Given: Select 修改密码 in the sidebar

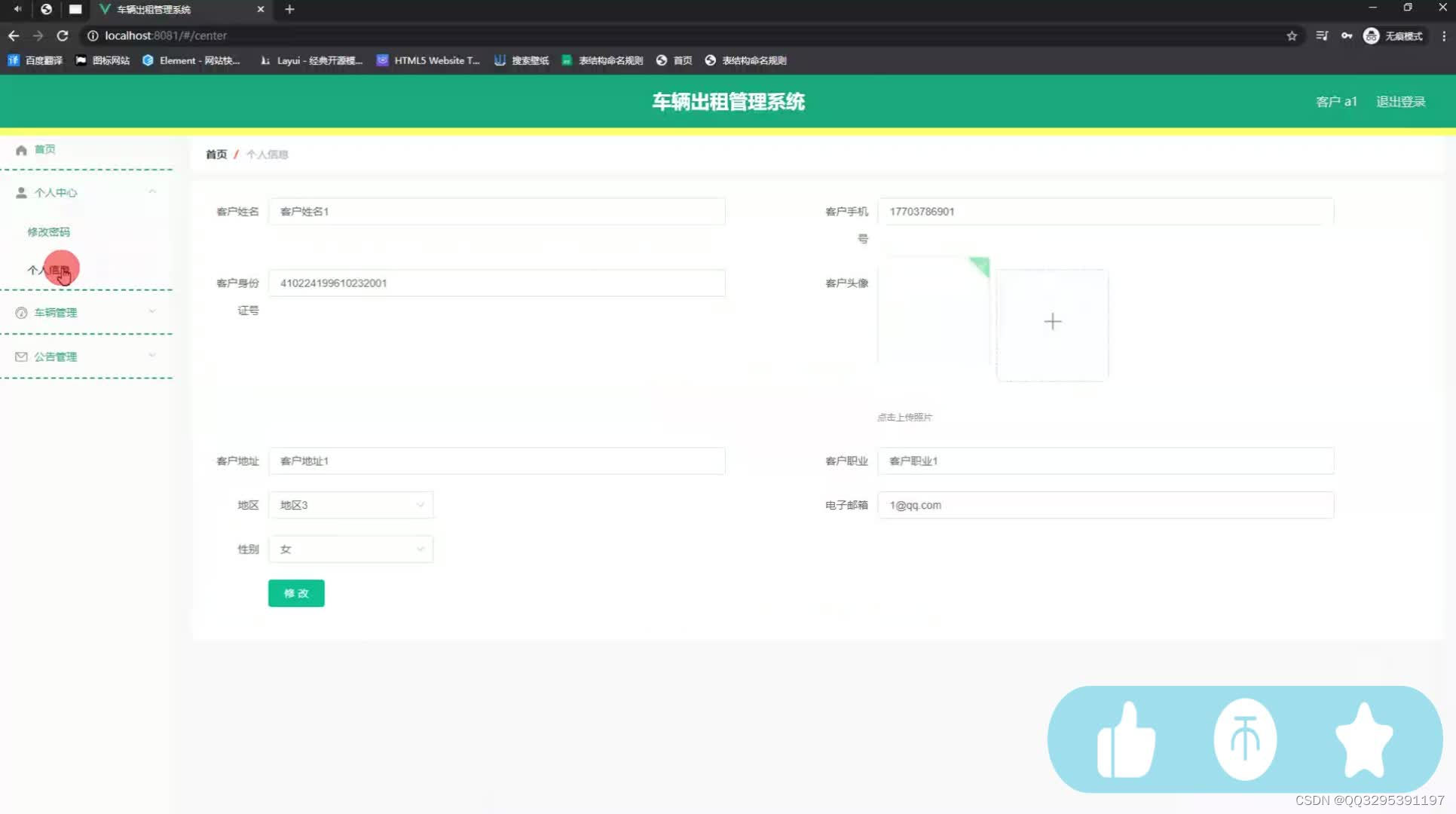Looking at the screenshot, I should (x=49, y=232).
